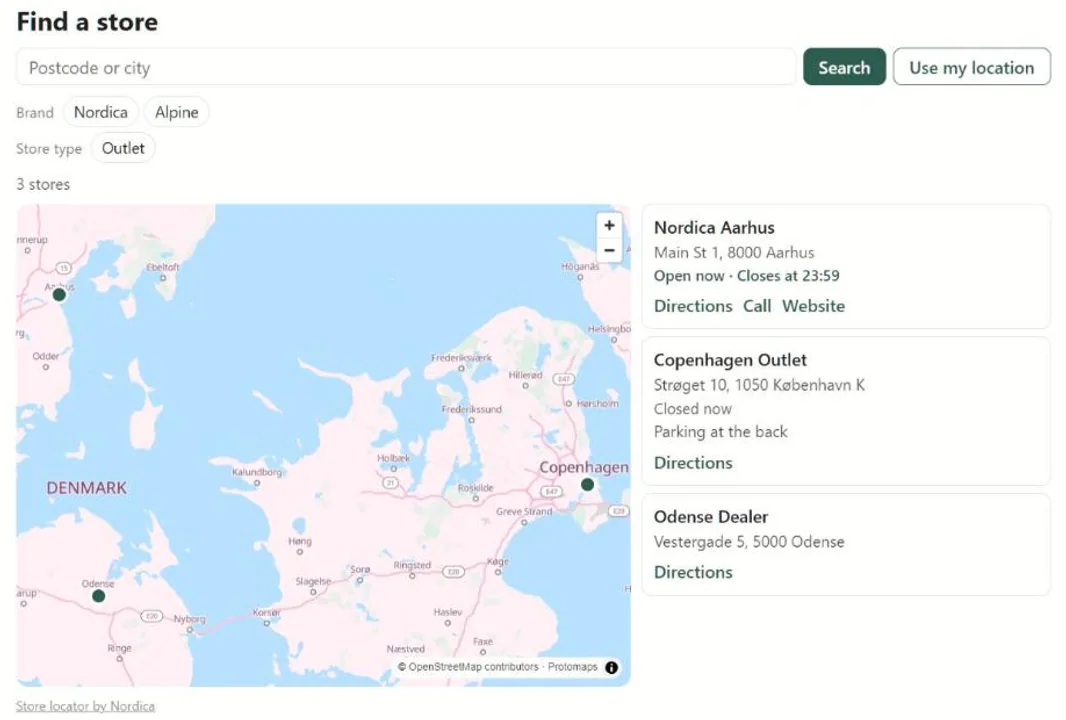1066x720 pixels.
Task: Get Directions to Nordica Aarhus
Action: (x=693, y=306)
